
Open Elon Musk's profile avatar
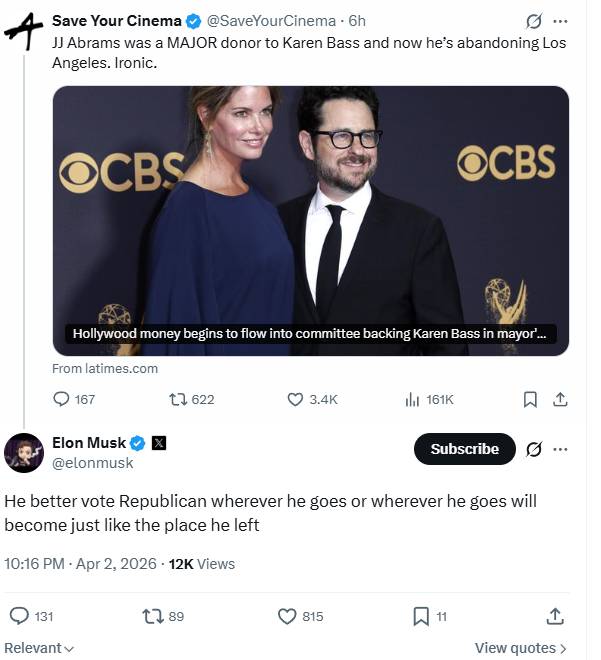pos(24,453)
